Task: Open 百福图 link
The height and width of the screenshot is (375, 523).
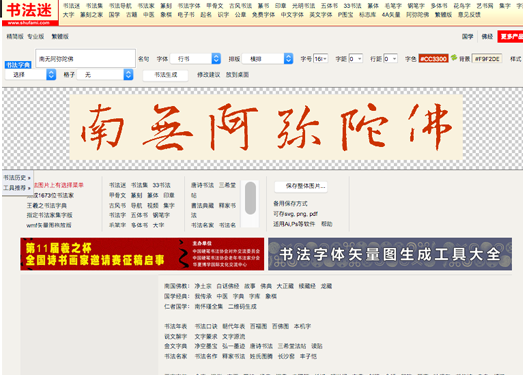Action: point(258,326)
